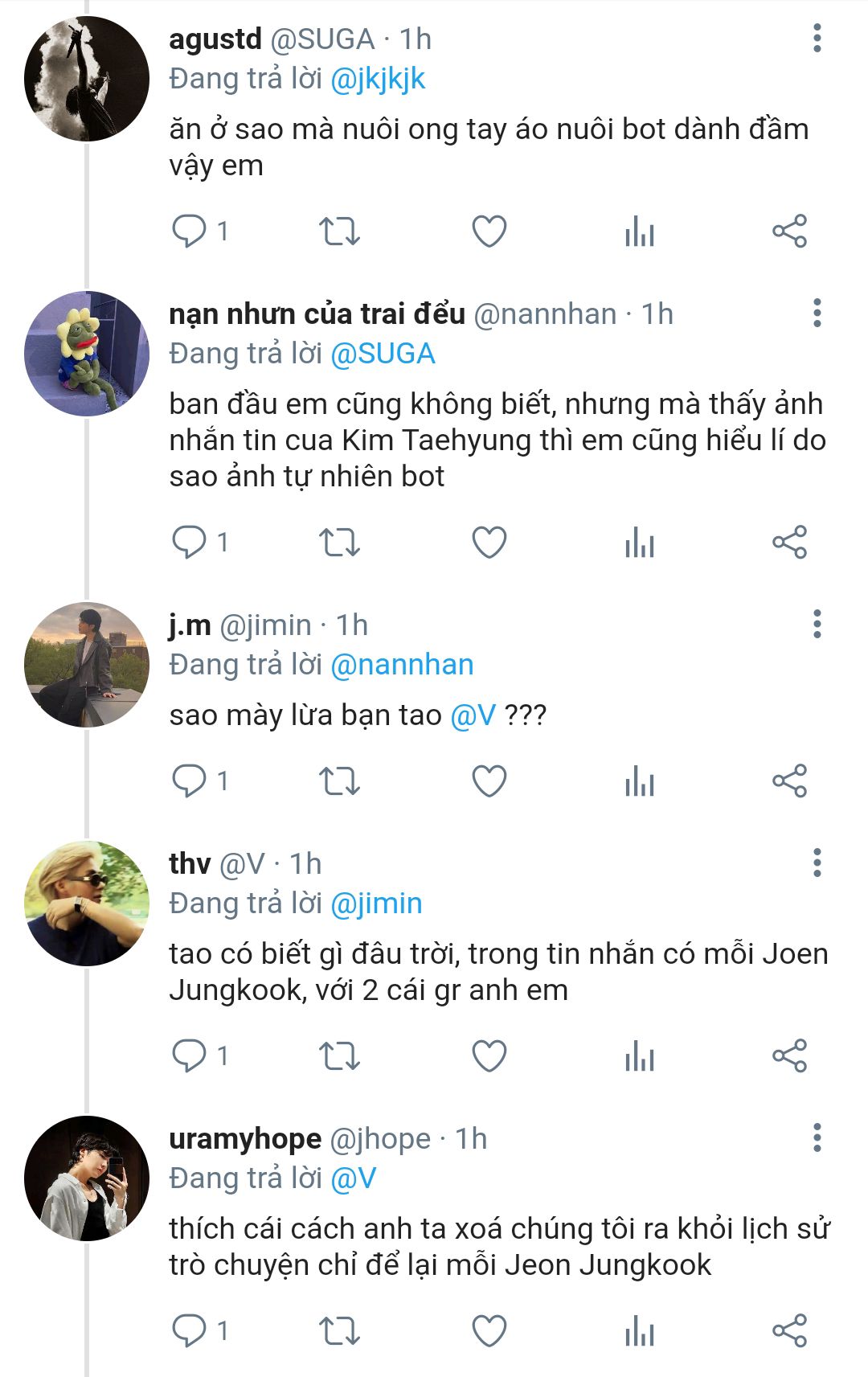Image resolution: width=868 pixels, height=1377 pixels.
Task: Like thv's reply tweet
Action: (489, 1056)
